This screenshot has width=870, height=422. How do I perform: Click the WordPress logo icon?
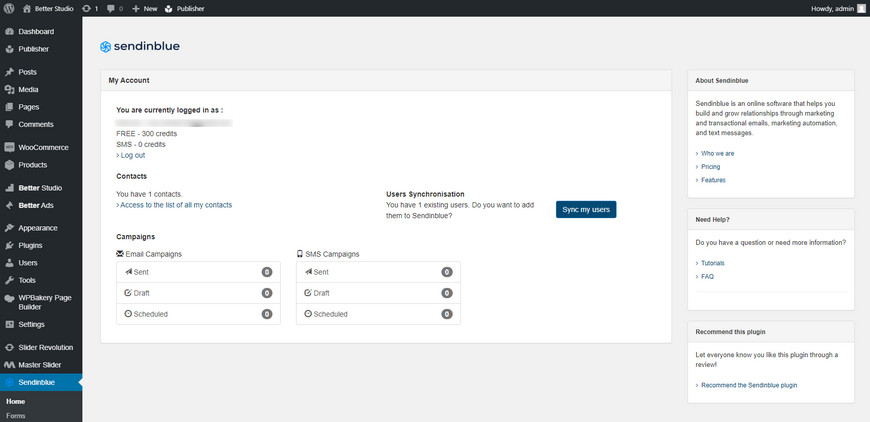(x=9, y=8)
